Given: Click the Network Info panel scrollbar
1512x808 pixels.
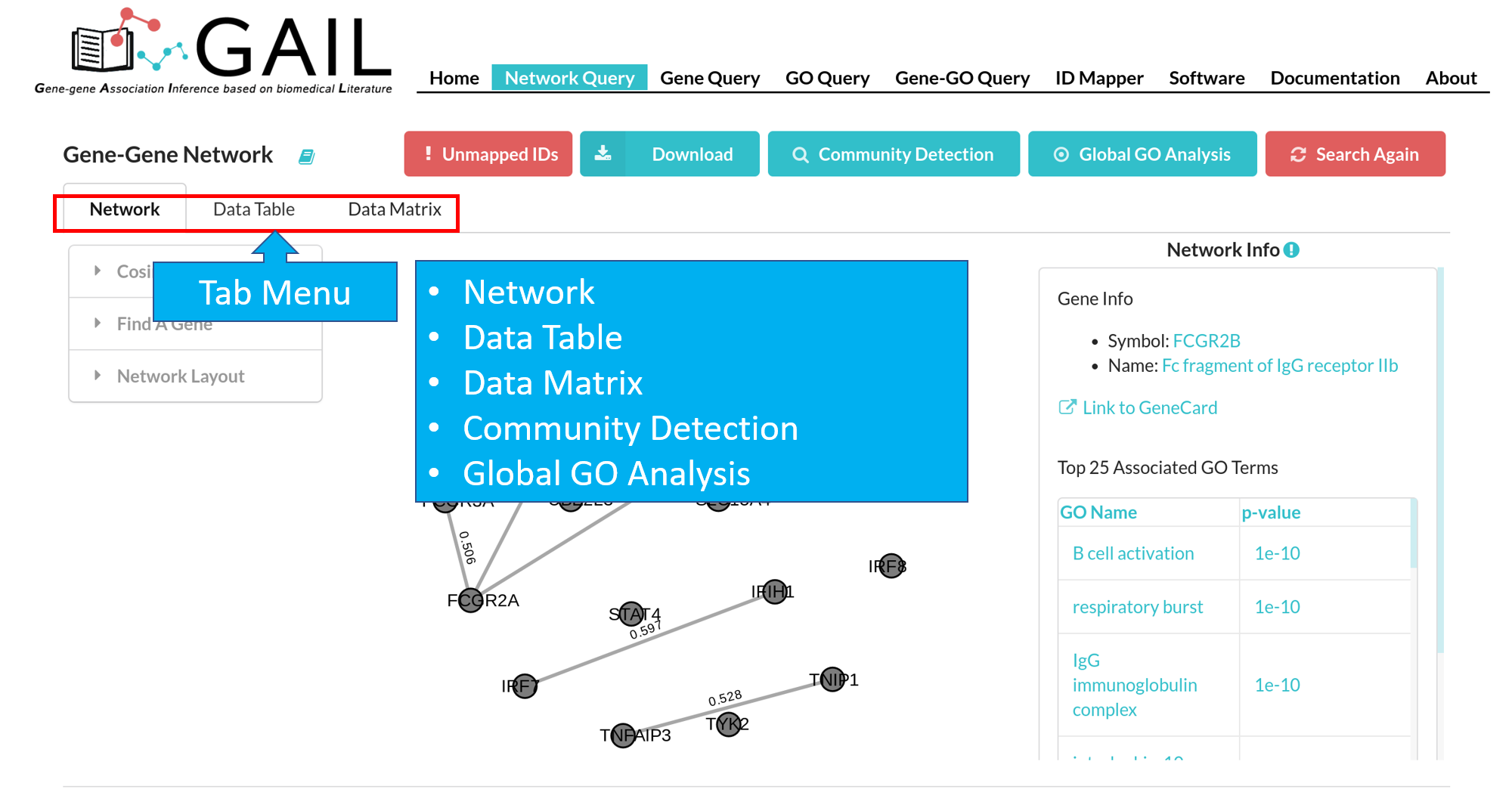Looking at the screenshot, I should 1440,460.
